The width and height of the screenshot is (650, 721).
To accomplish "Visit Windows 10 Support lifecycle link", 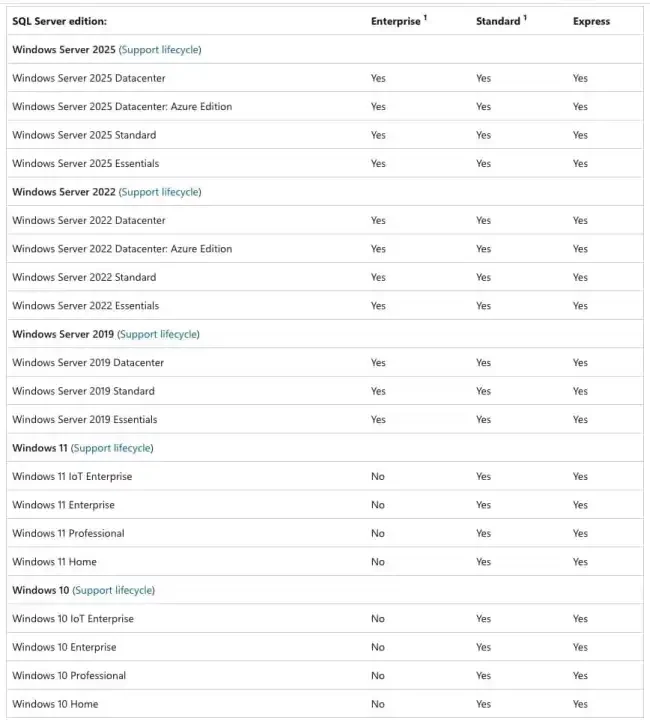I will coord(114,590).
